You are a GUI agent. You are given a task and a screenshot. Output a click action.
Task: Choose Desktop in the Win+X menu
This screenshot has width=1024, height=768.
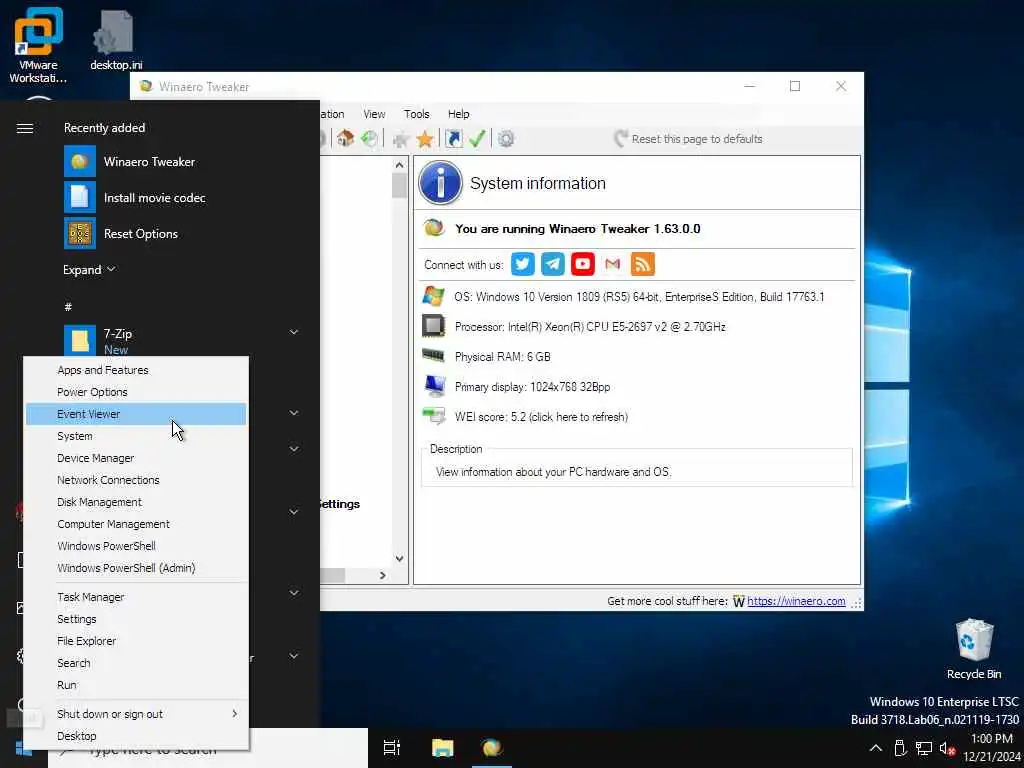coord(136,736)
